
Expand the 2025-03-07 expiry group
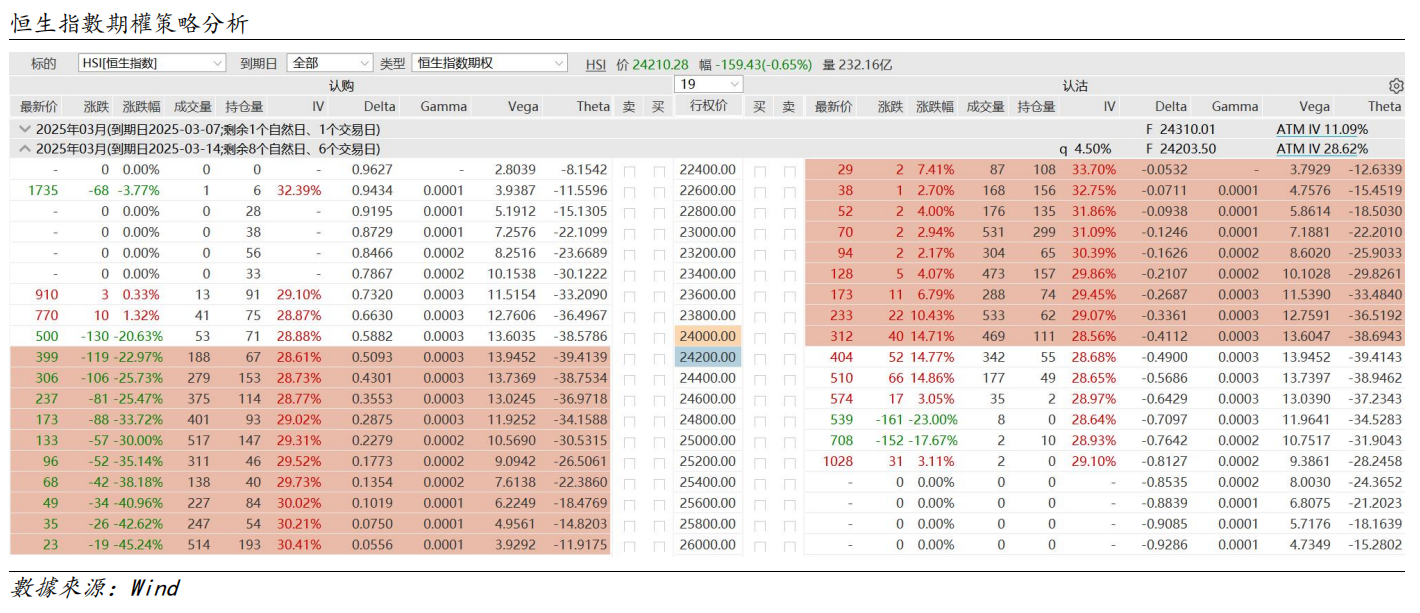coord(24,129)
